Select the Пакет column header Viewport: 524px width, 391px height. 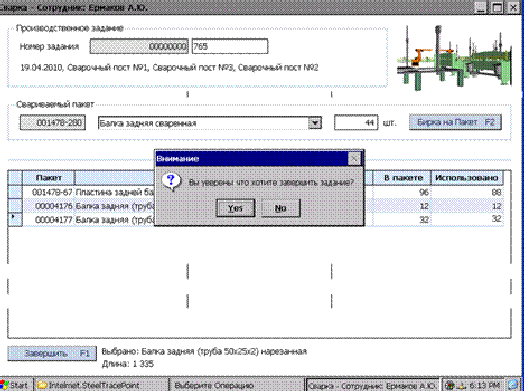48,177
